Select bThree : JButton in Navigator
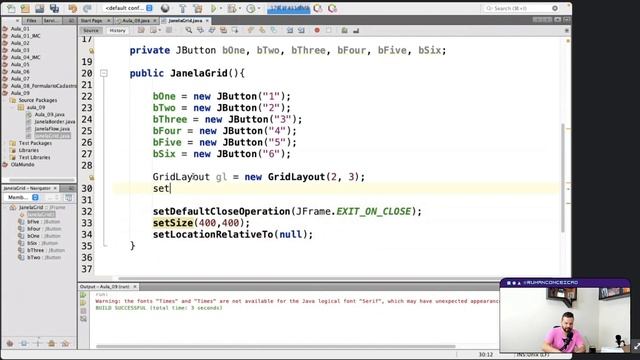640x360 pixels. point(46,250)
